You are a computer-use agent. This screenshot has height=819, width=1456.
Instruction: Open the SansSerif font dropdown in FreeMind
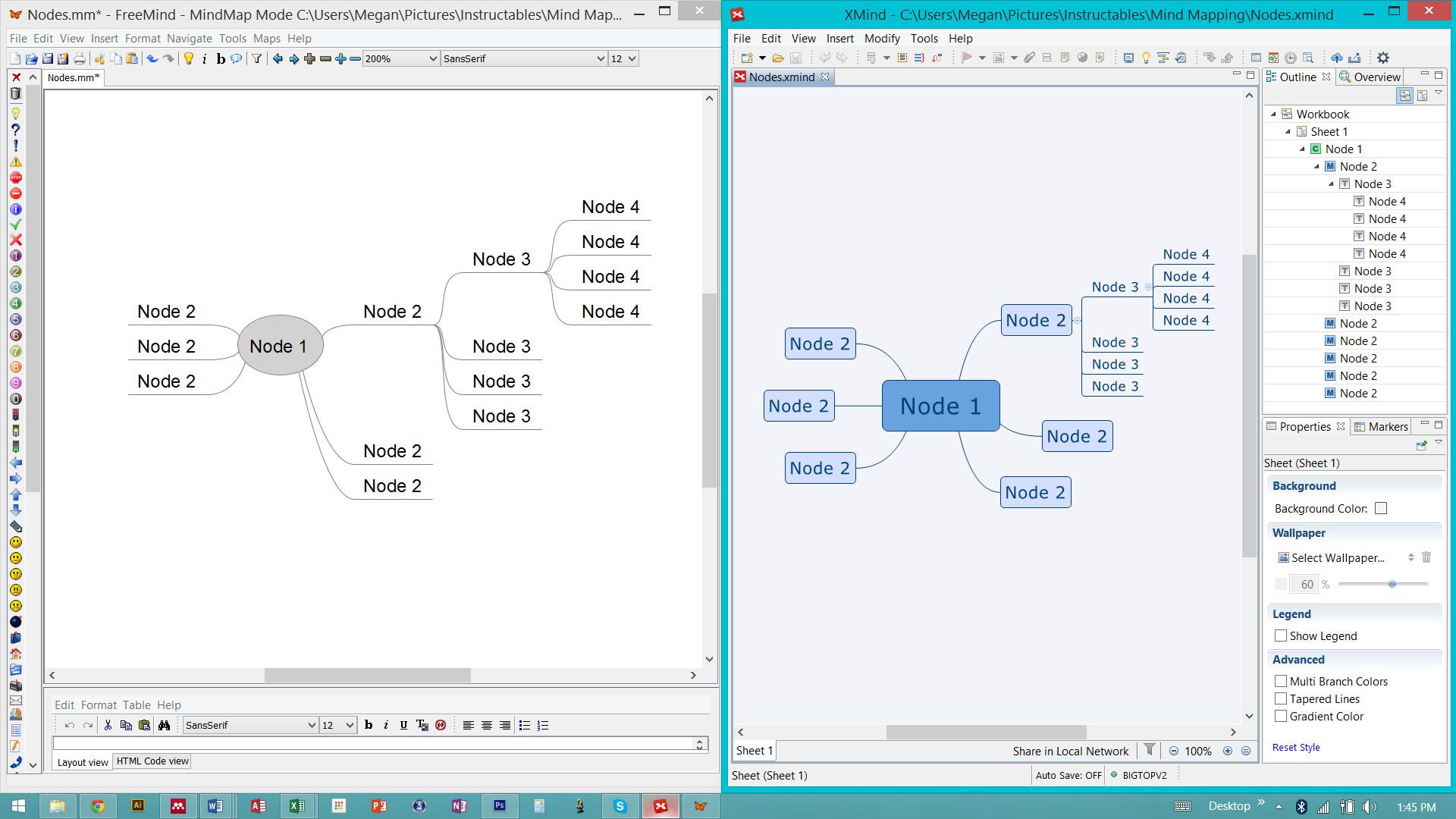[x=601, y=58]
